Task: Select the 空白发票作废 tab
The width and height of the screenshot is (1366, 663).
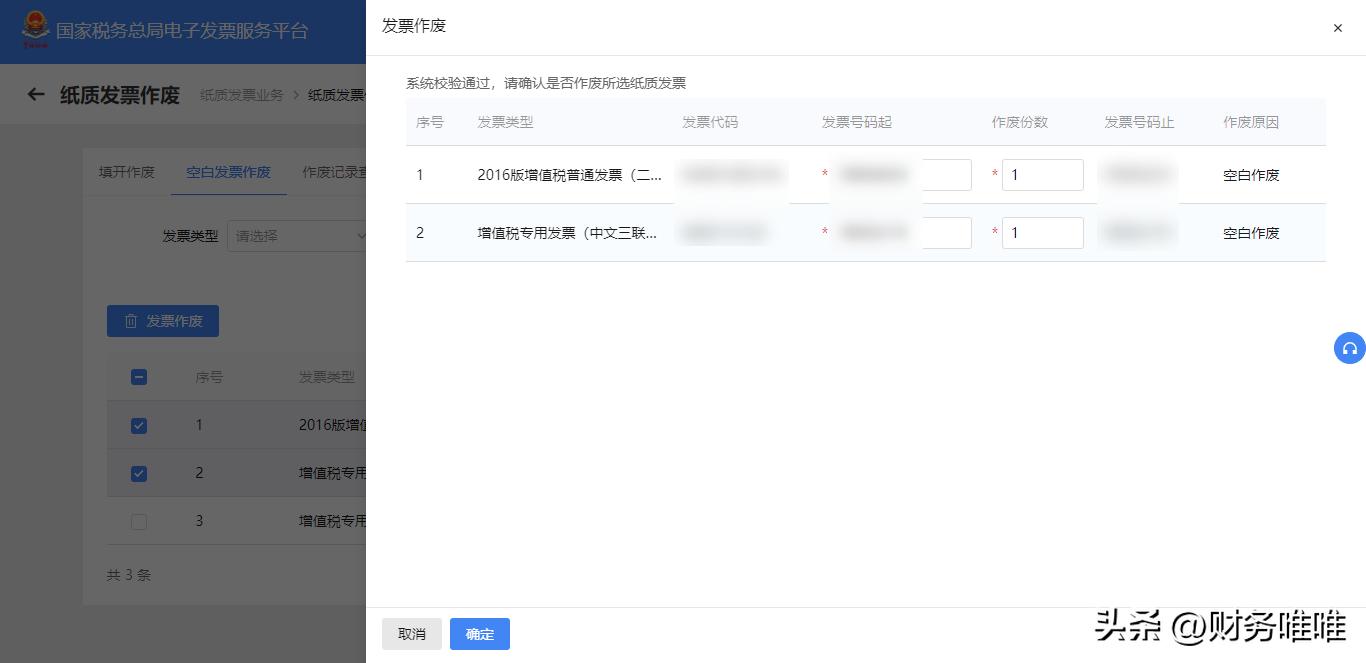Action: point(228,172)
